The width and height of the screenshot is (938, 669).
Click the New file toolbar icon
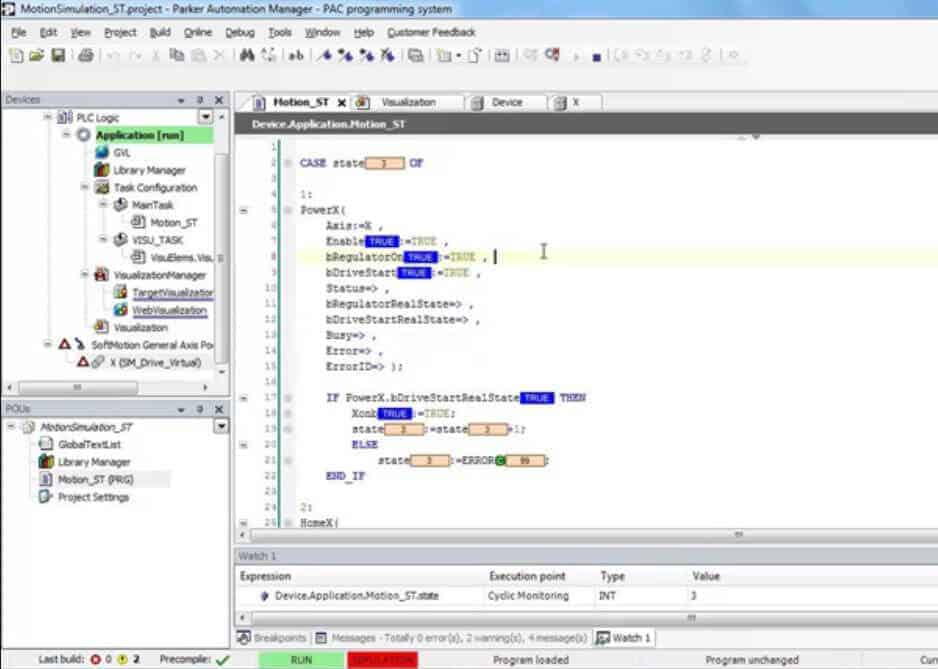coord(16,56)
